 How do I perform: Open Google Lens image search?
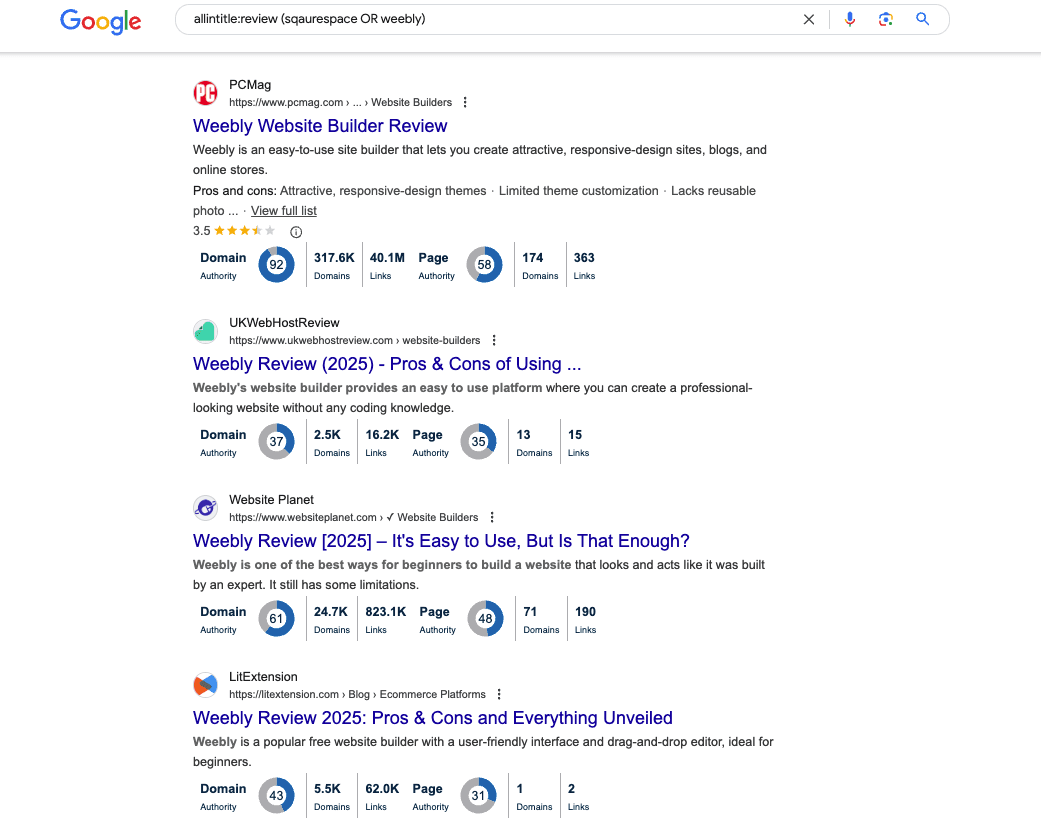point(885,19)
